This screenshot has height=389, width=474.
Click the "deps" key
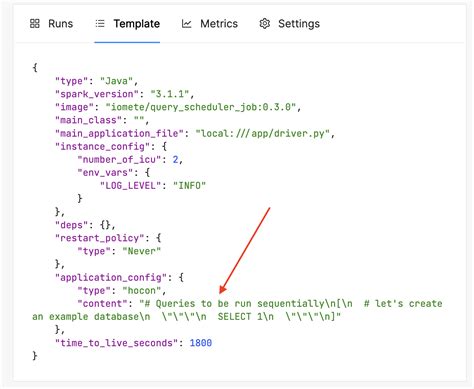[x=72, y=225]
